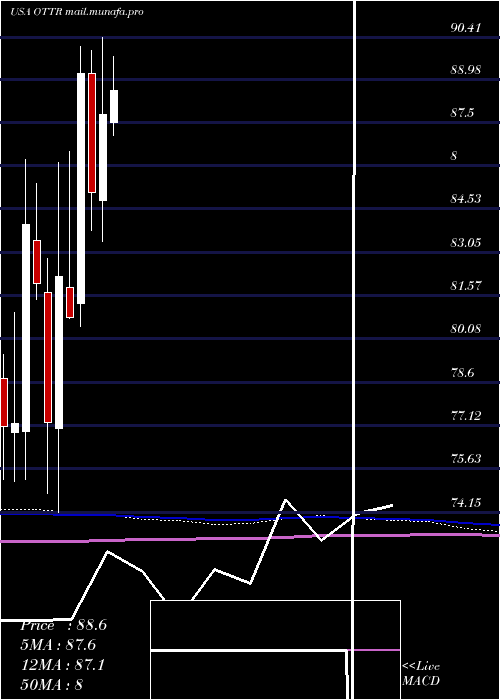Click the last white candlestick on the right
The image size is (500, 700).
pyautogui.click(x=114, y=106)
